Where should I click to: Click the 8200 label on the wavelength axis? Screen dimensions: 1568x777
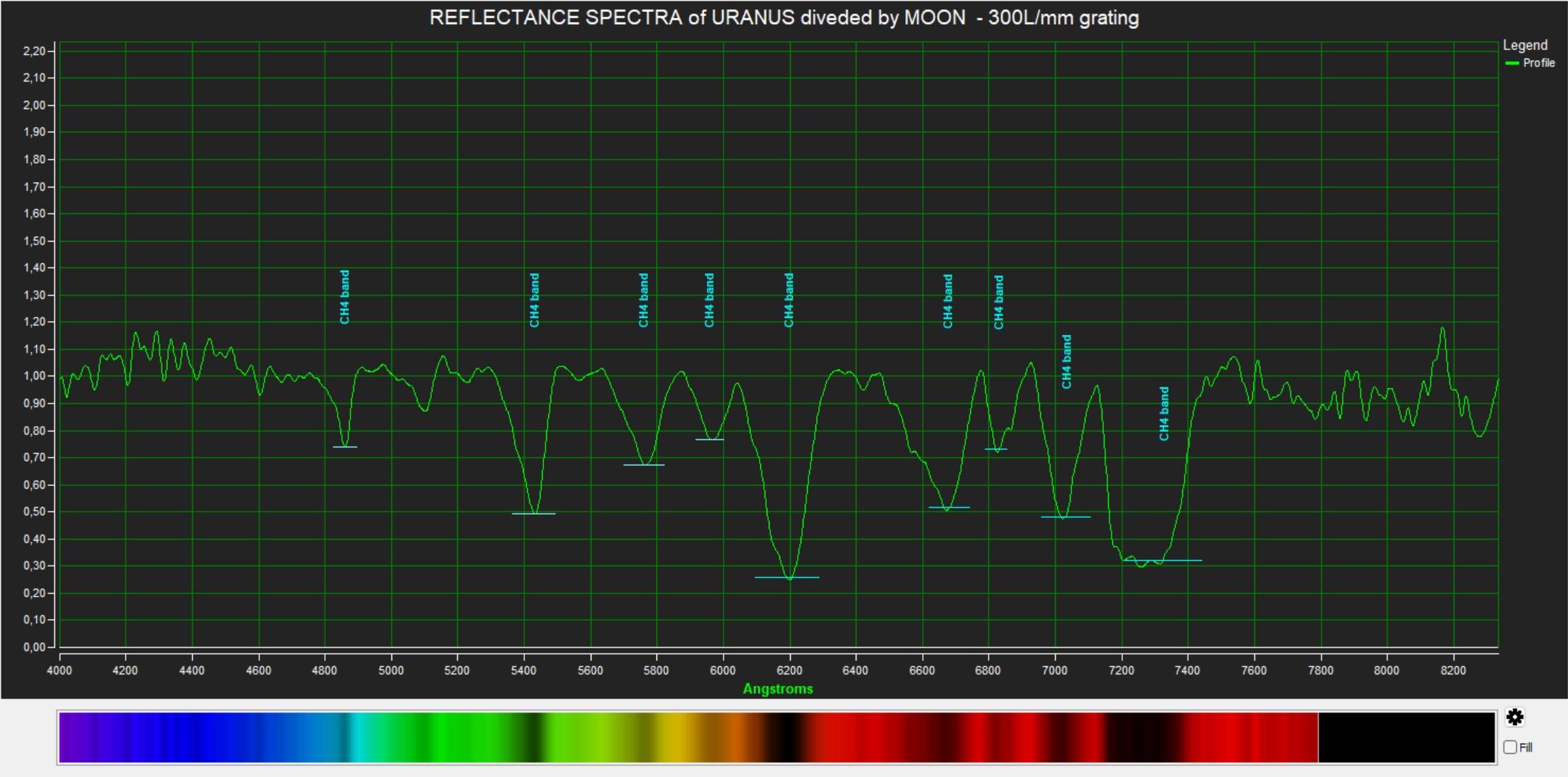(1453, 670)
